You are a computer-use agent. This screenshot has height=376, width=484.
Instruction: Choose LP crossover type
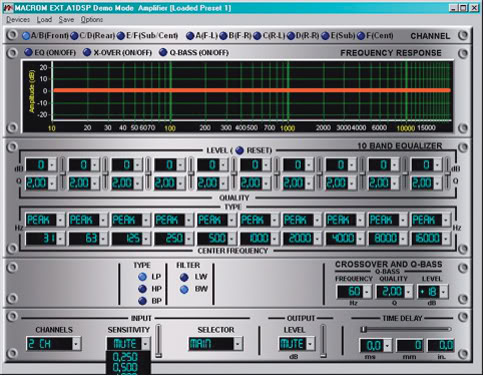click(x=142, y=277)
